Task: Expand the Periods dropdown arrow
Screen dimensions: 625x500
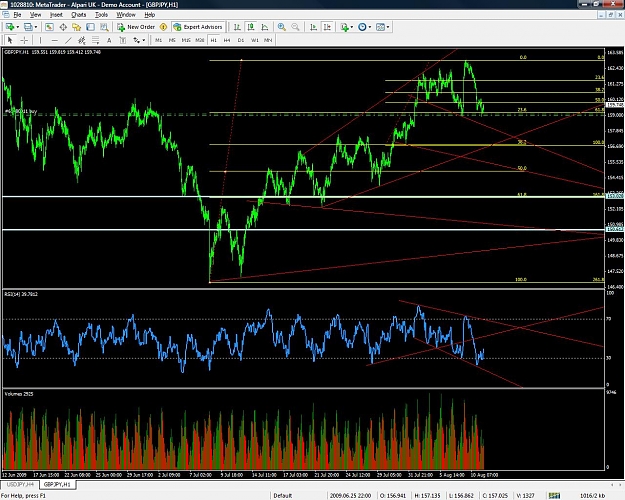Action: tap(369, 27)
